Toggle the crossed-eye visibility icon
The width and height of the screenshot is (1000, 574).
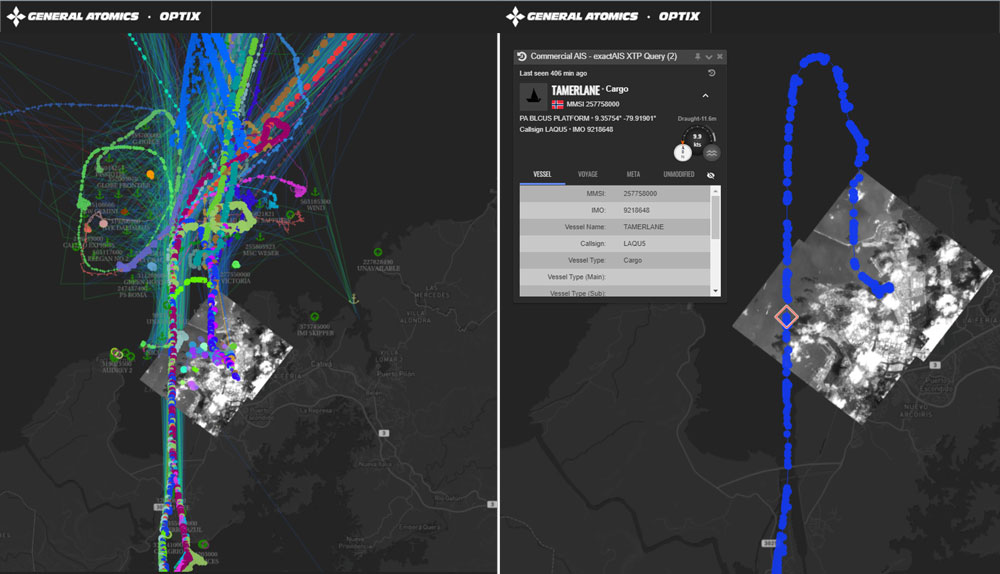710,175
